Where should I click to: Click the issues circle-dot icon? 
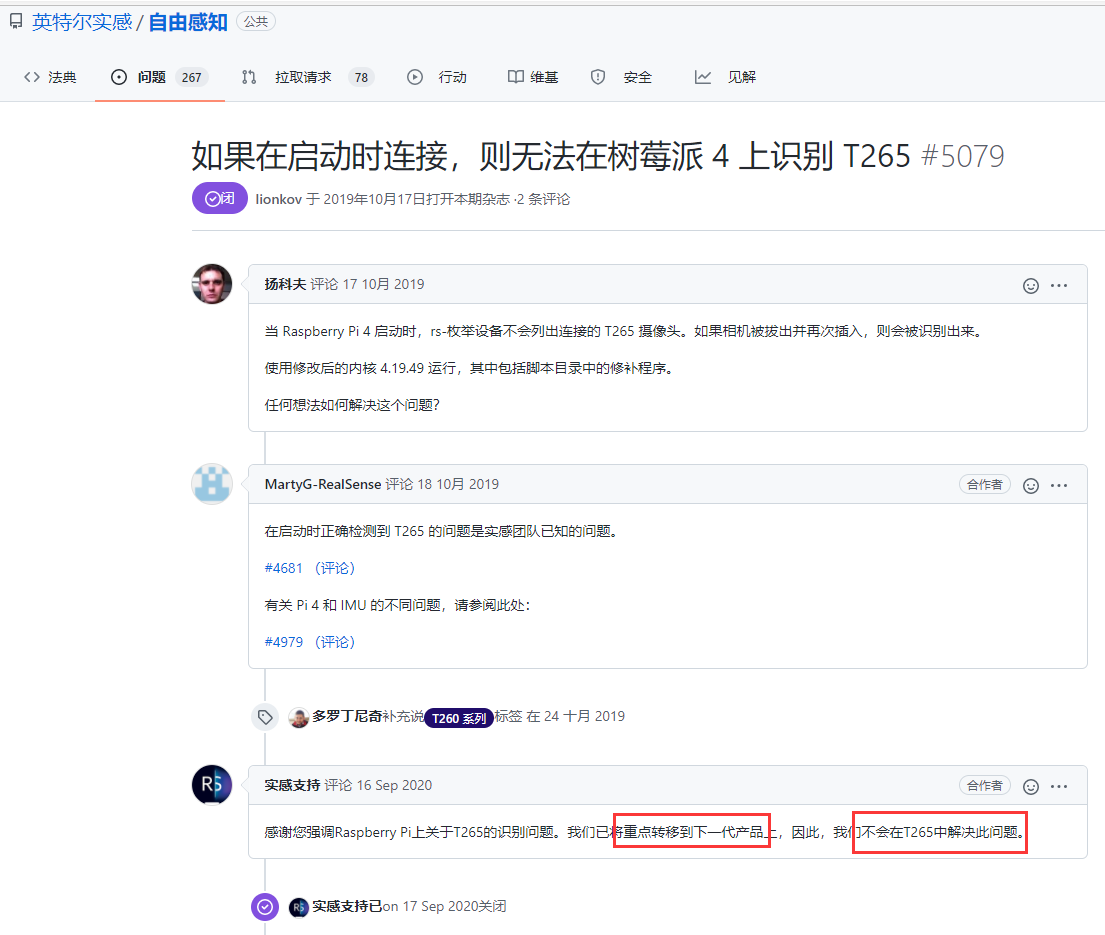[119, 77]
